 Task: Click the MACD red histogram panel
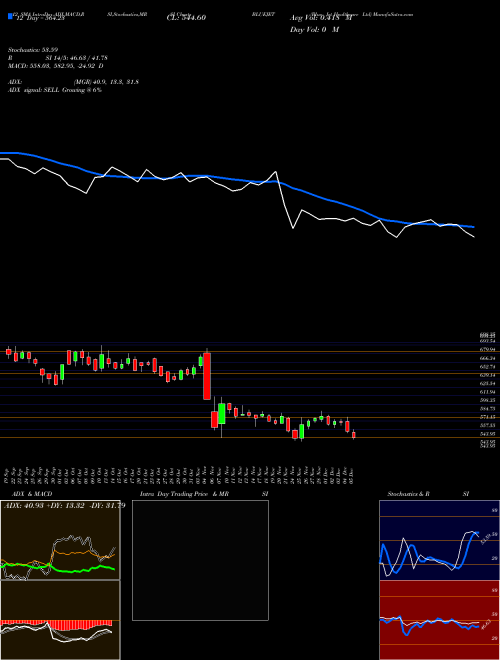click(x=60, y=620)
